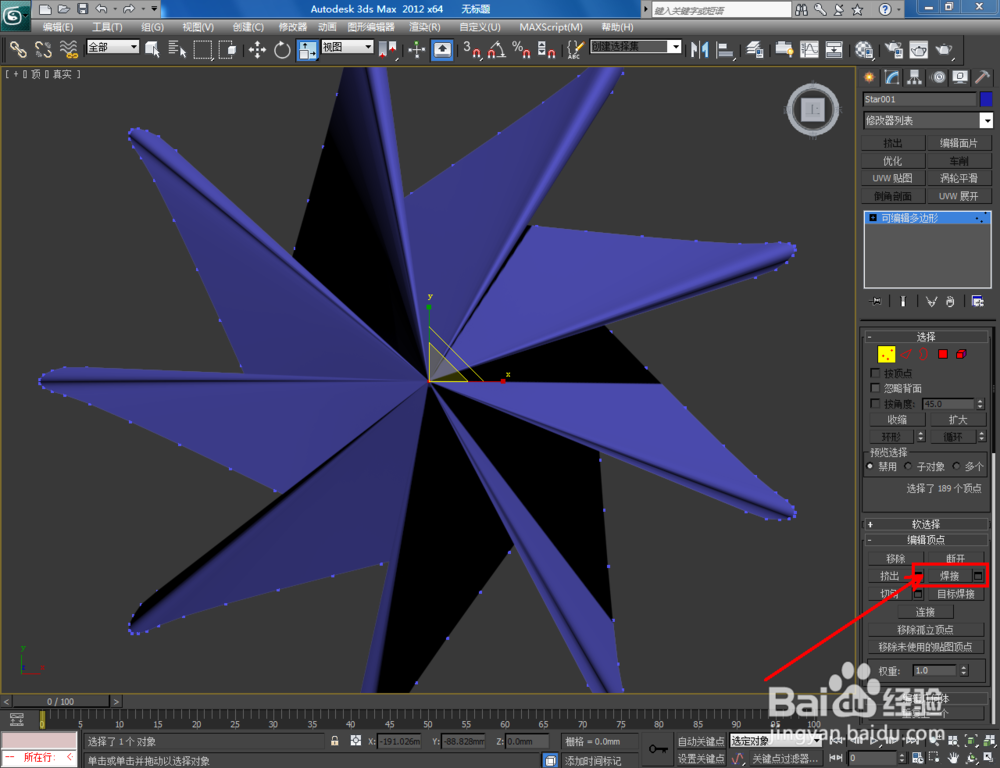Toggle the 设置关键点 set key button
1000x768 pixels.
(x=700, y=758)
